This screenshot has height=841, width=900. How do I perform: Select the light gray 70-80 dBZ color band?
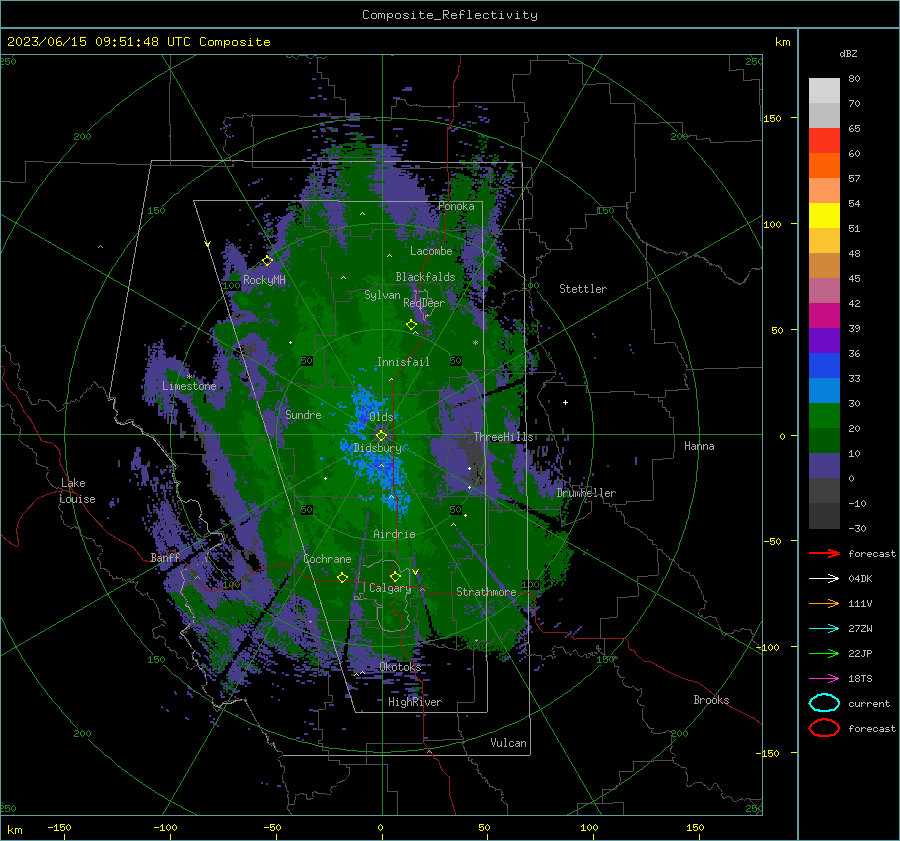tap(824, 91)
